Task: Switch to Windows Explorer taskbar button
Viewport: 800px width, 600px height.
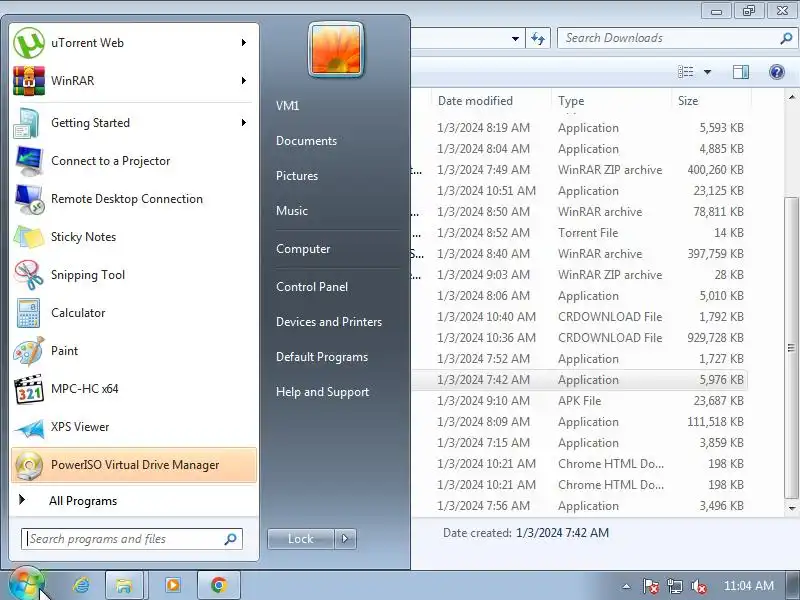Action: [x=124, y=585]
